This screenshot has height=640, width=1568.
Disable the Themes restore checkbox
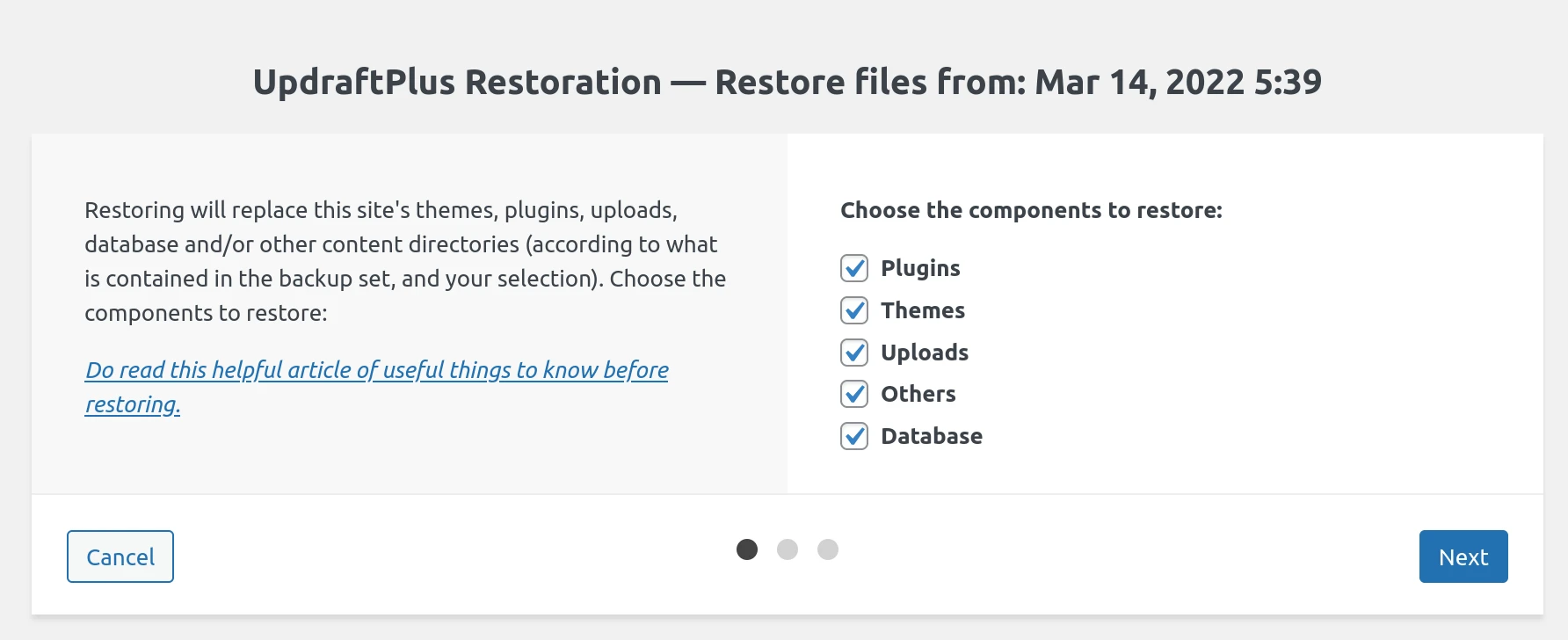pos(853,310)
